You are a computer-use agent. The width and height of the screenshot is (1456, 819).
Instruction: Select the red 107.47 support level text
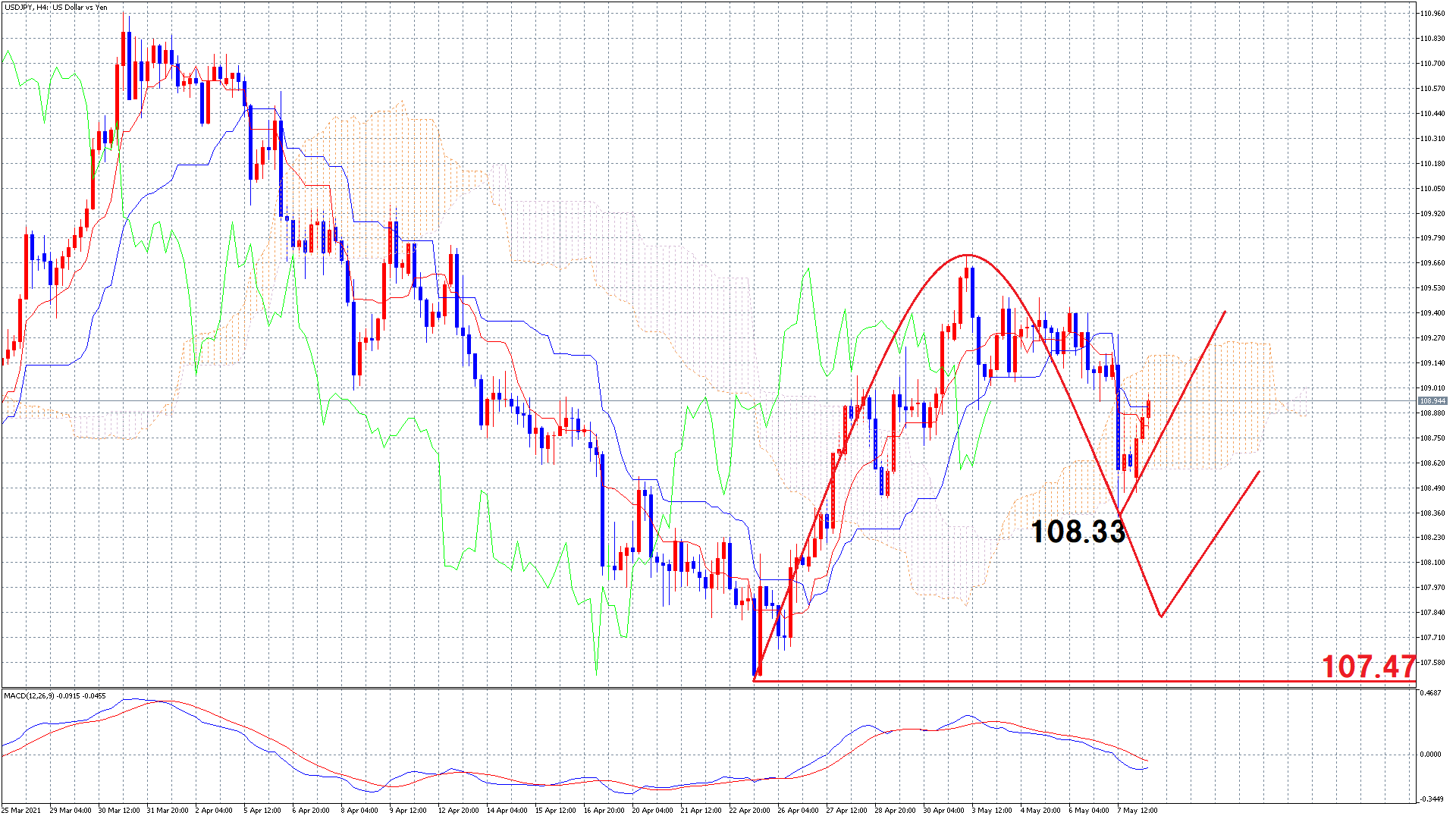pos(1368,667)
